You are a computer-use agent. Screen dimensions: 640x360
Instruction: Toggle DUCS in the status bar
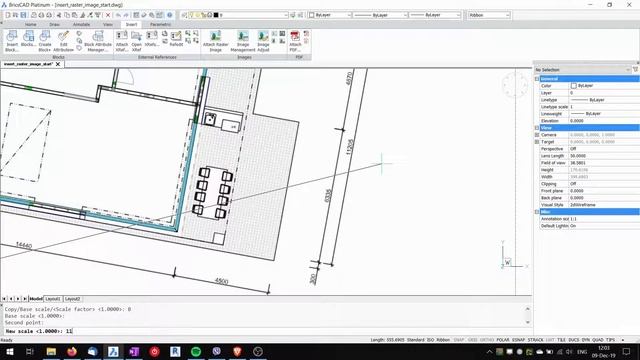coord(573,340)
